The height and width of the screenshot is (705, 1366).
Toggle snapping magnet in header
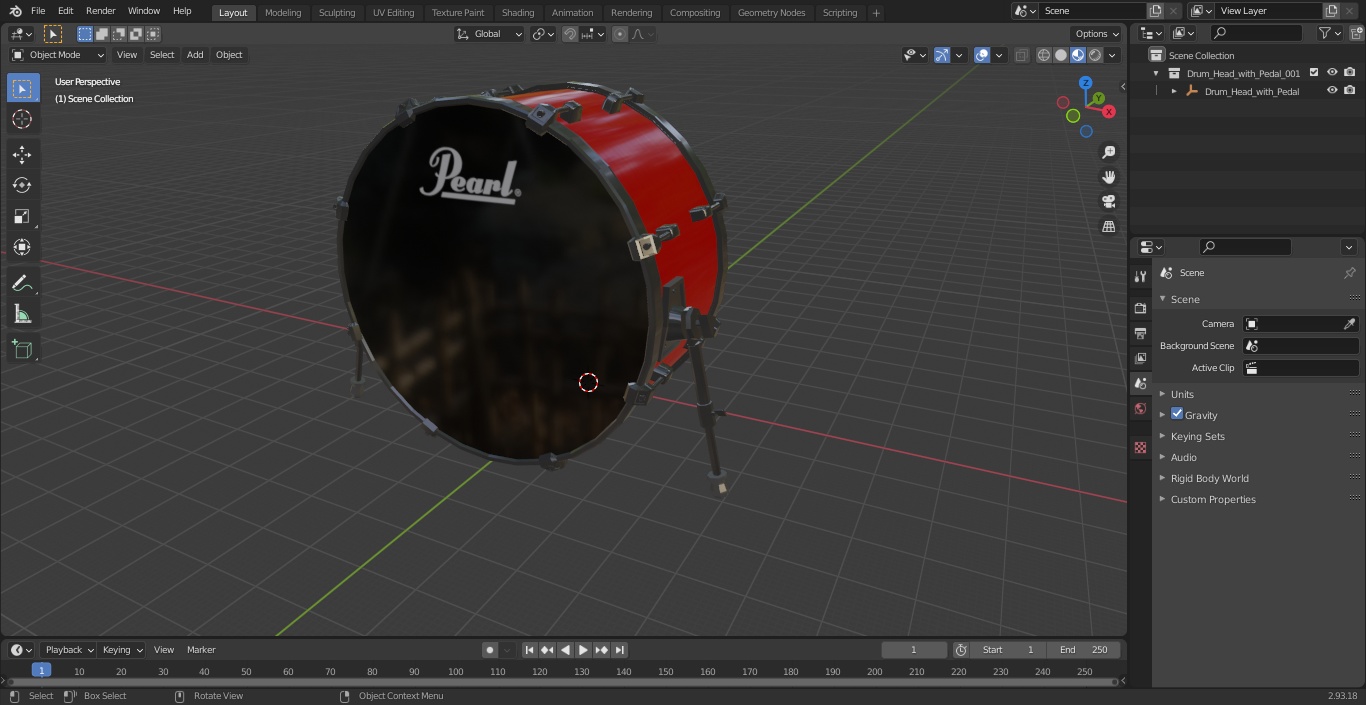tap(570, 34)
